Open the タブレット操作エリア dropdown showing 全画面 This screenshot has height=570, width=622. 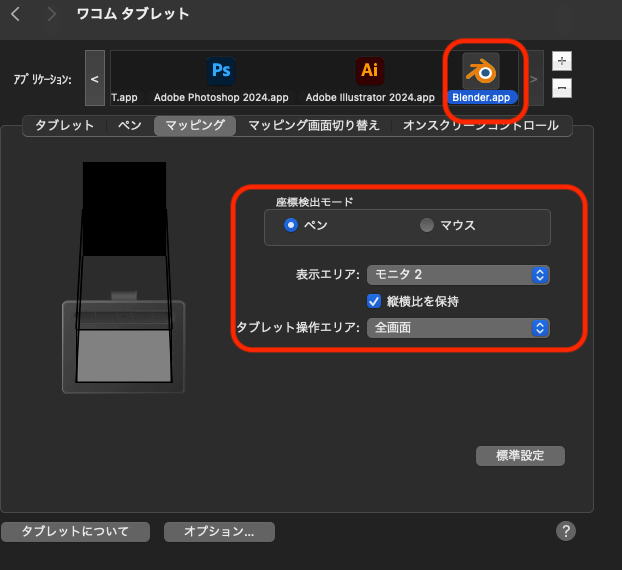tap(458, 328)
